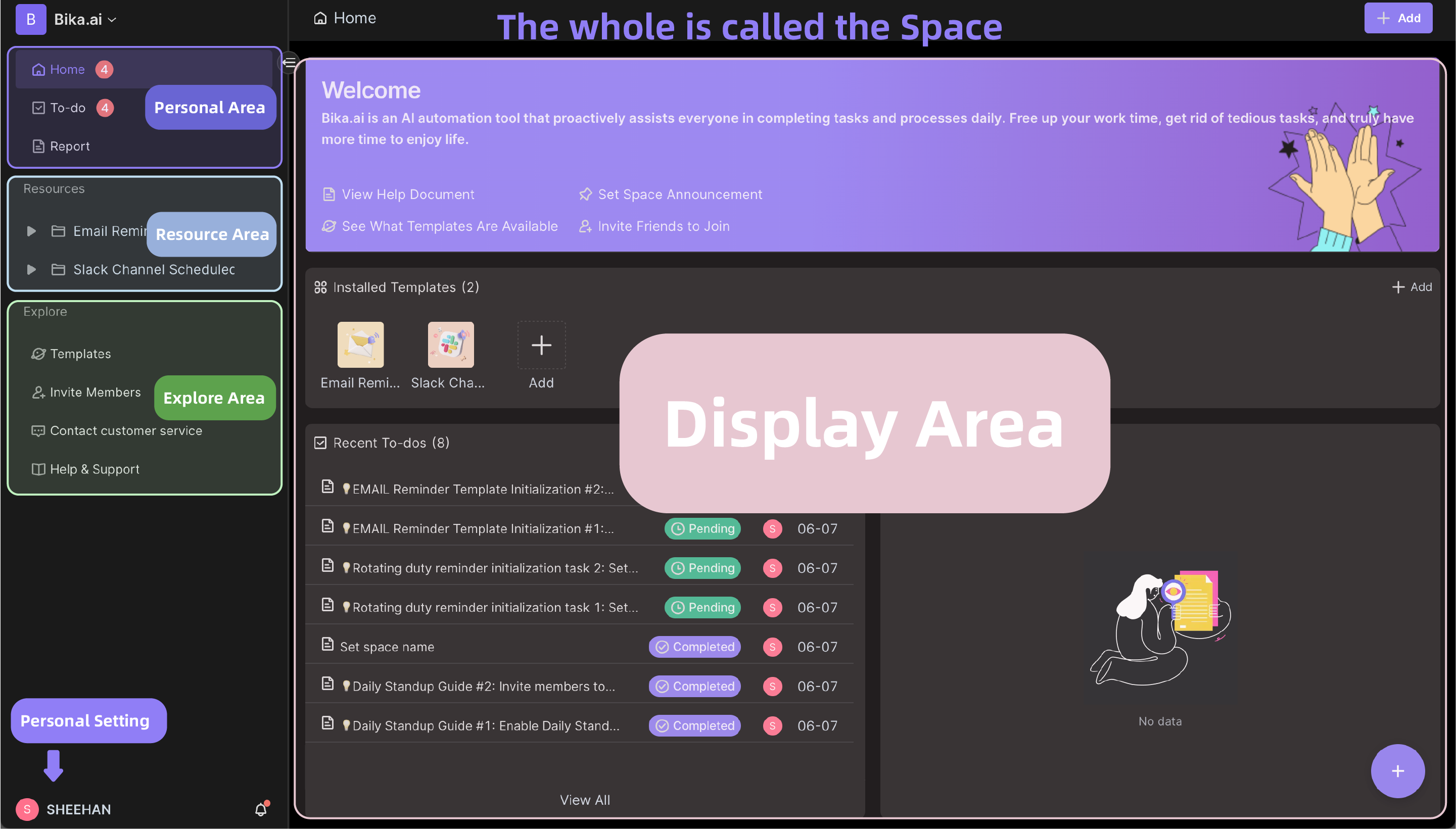Image resolution: width=1456 pixels, height=829 pixels.
Task: Click the Home breadcrumb icon in header
Action: (320, 18)
